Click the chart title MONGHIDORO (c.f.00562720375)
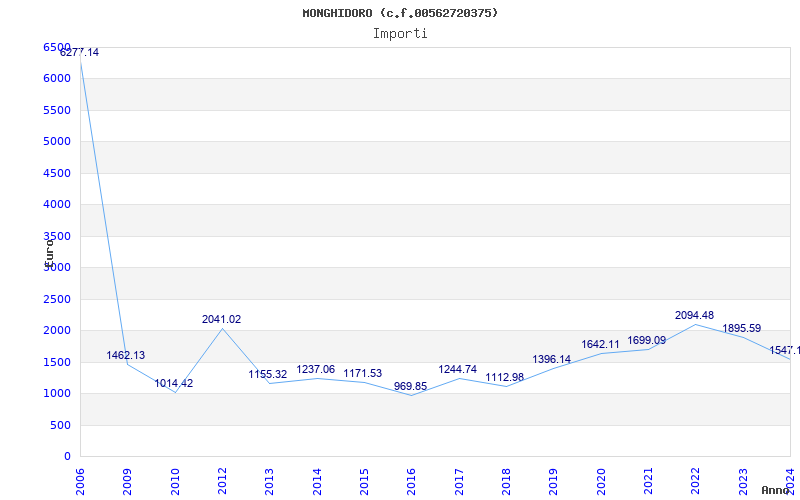The image size is (800, 500). (400, 13)
